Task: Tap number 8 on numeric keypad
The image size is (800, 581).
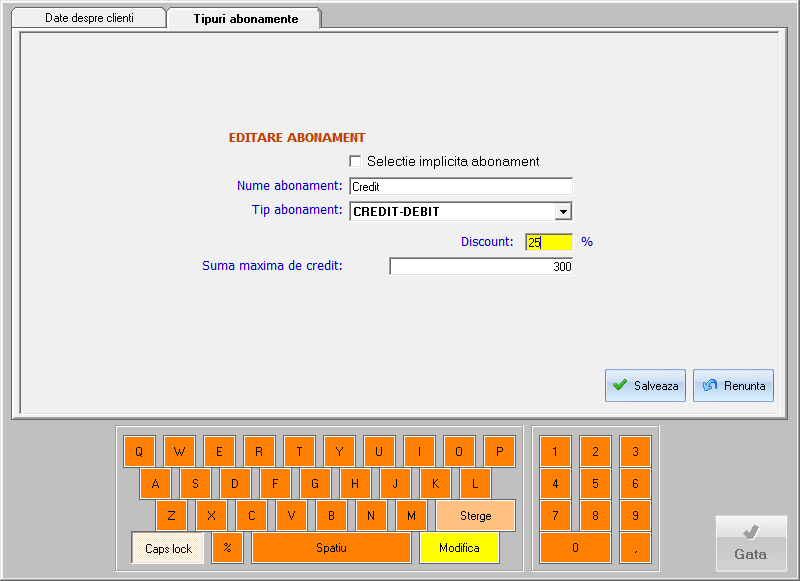Action: [595, 516]
